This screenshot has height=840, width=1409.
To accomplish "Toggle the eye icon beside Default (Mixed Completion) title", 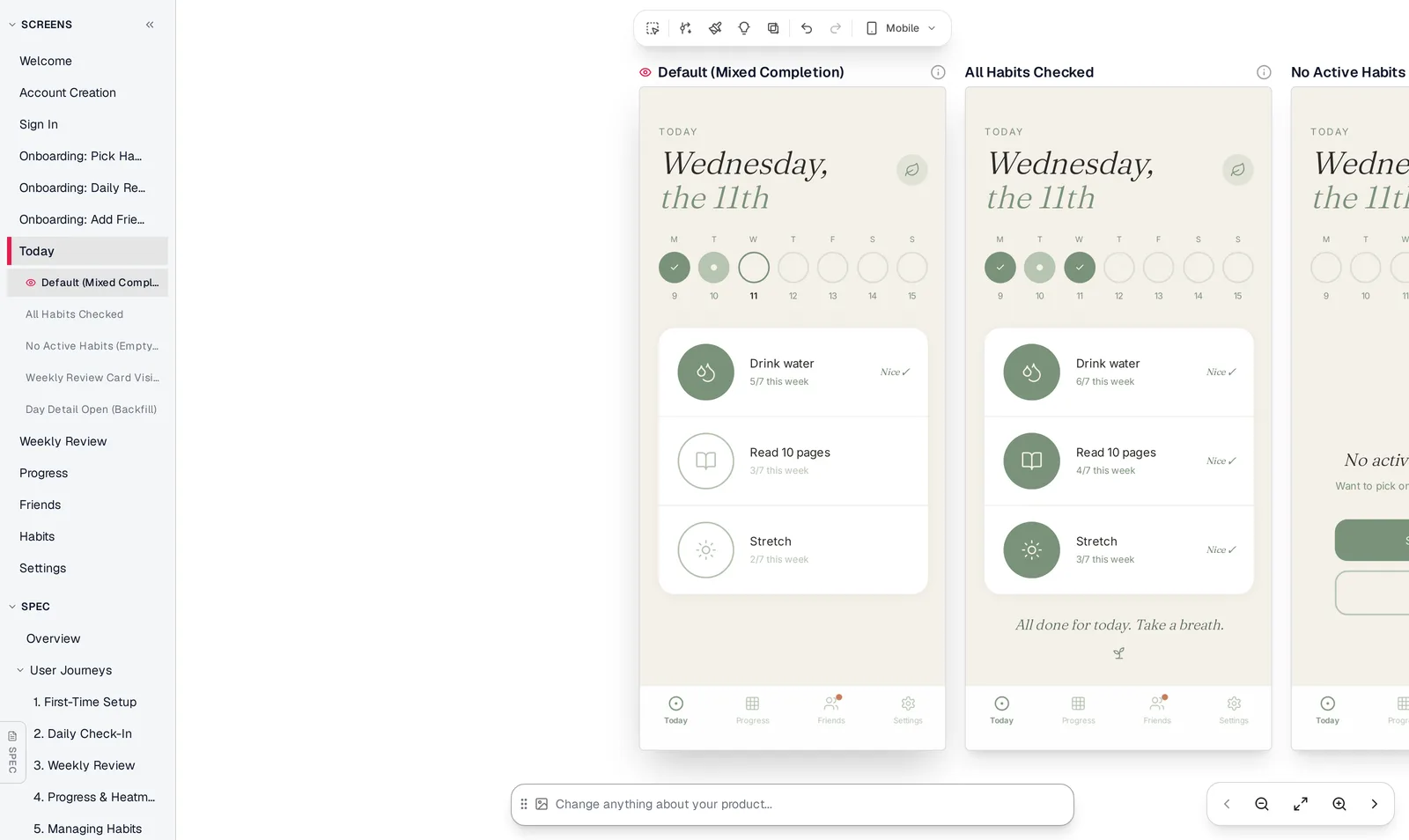I will 645,72.
